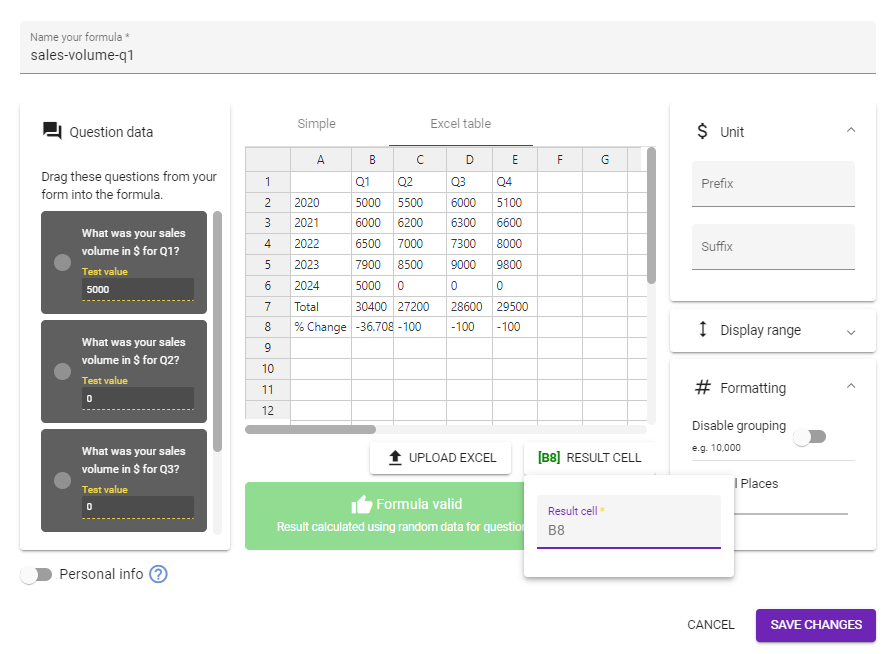Collapse the Unit panel chevron
The height and width of the screenshot is (654, 896).
tap(851, 130)
